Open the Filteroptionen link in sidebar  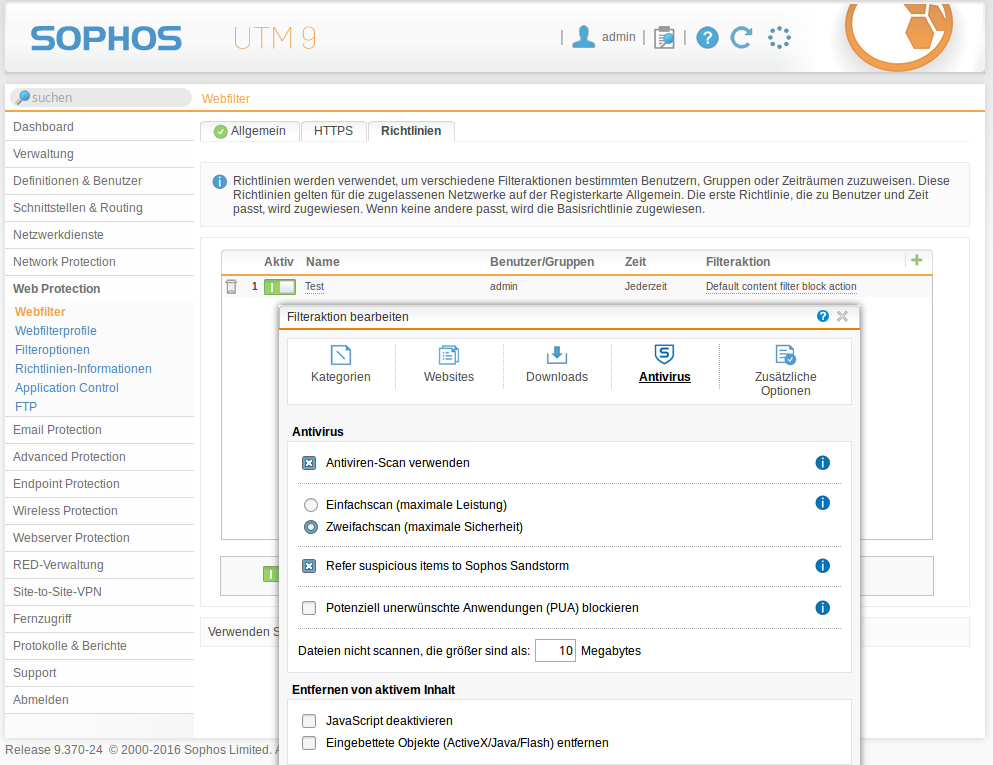[52, 350]
